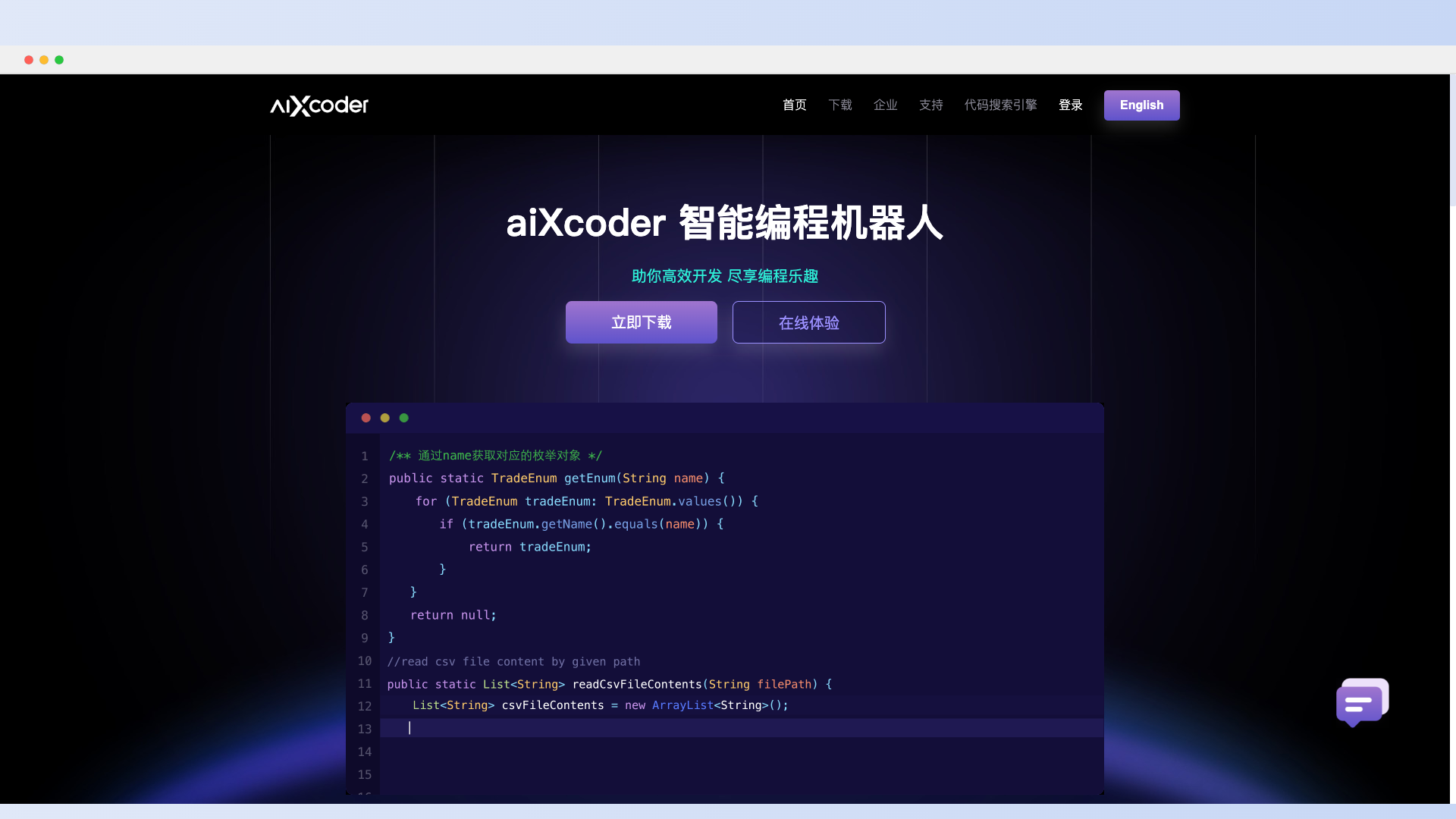Toggle the 在线体验 online demo view

[809, 322]
